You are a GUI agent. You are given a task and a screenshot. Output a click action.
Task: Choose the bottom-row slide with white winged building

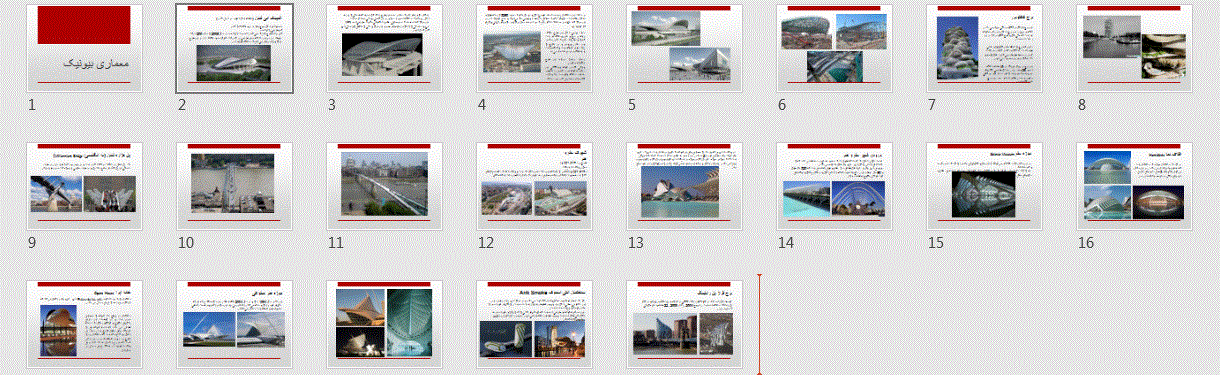pyautogui.click(x=235, y=324)
